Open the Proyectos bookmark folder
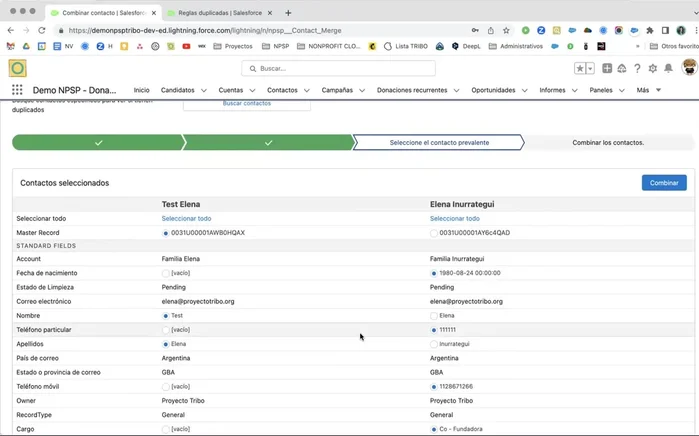 click(233, 46)
